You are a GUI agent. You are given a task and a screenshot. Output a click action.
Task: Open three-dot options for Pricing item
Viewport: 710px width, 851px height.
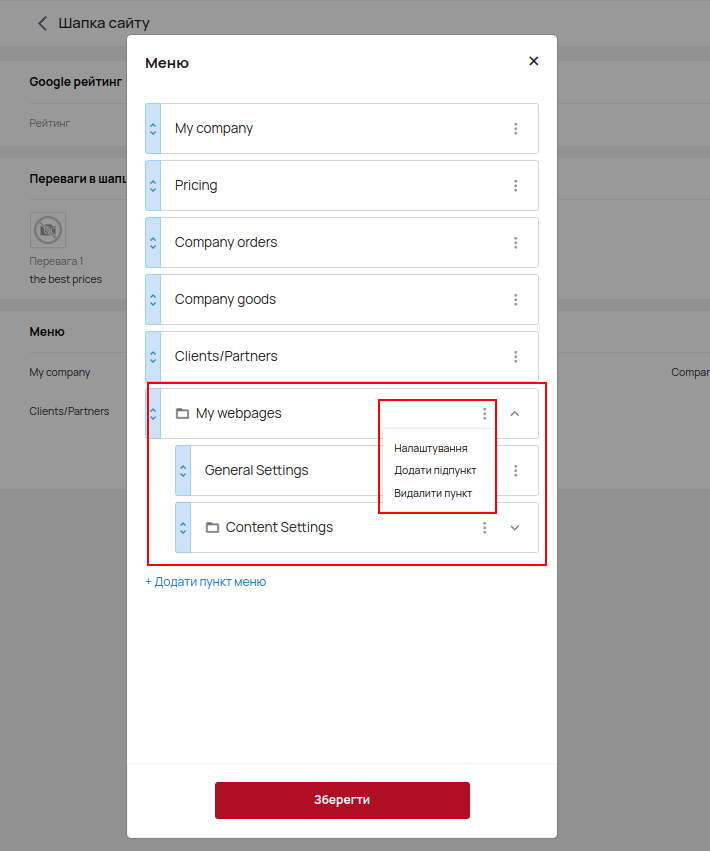[x=515, y=186]
